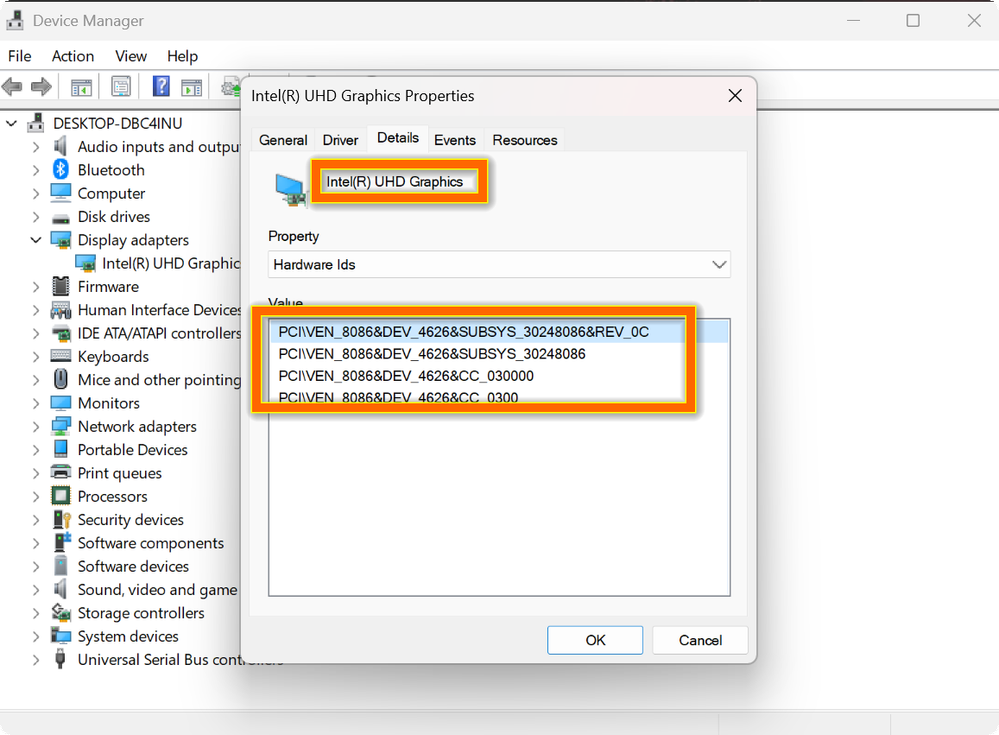Switch to the Events tab
Image resolution: width=999 pixels, height=735 pixels.
[455, 140]
